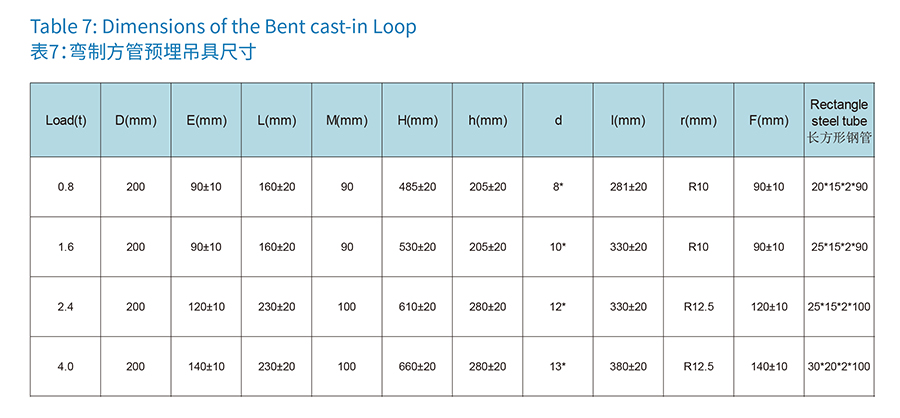
Task: Select the 0.8 load cell
Action: click(x=66, y=187)
